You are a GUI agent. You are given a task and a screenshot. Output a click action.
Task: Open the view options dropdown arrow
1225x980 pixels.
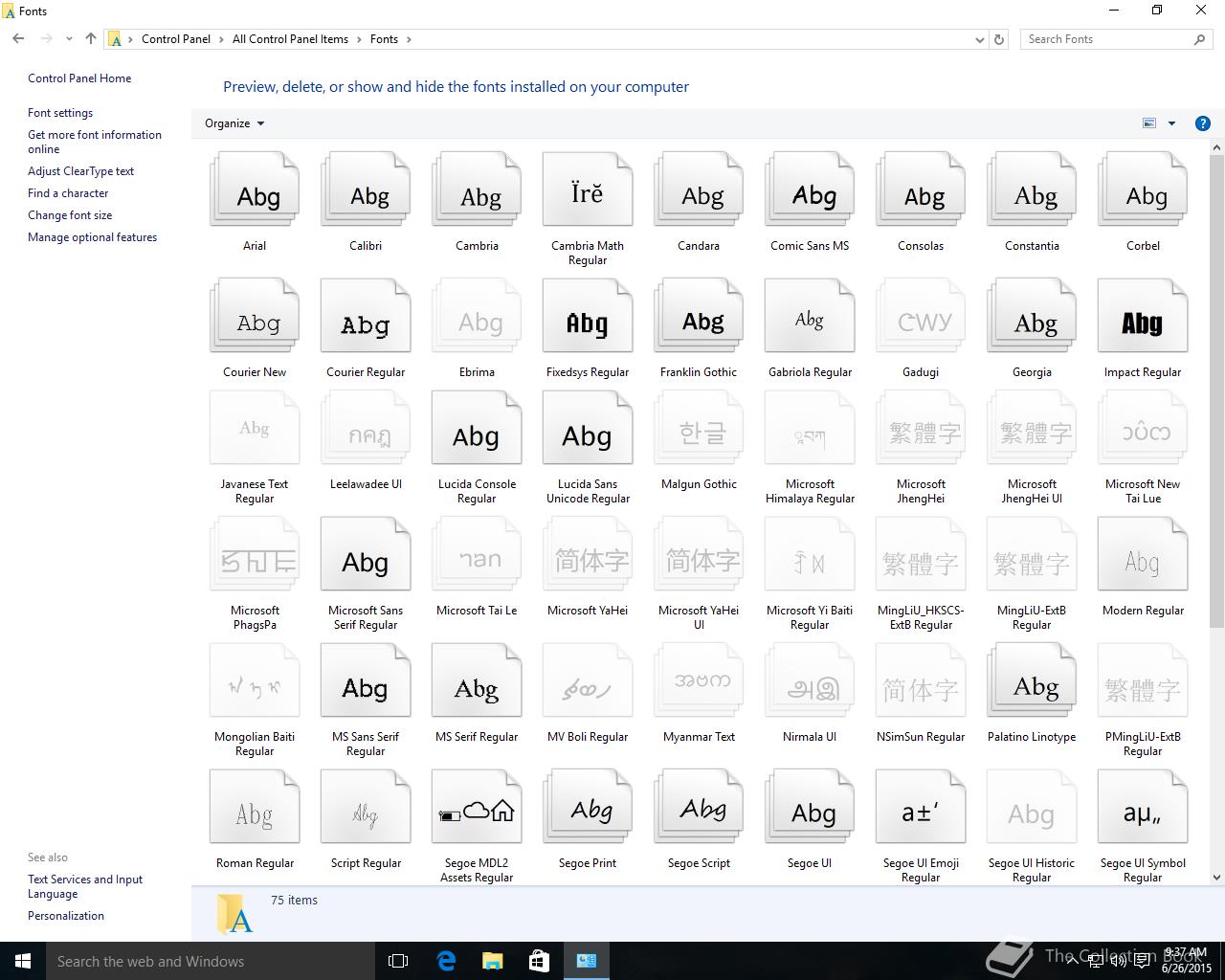[x=1171, y=123]
